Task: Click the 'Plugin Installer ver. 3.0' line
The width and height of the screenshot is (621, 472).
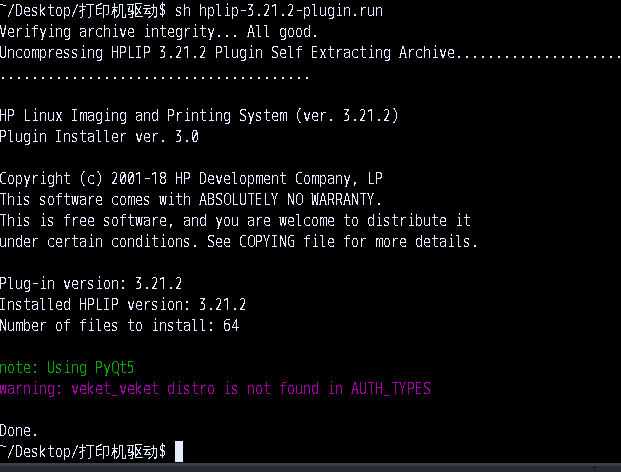Action: point(99,137)
